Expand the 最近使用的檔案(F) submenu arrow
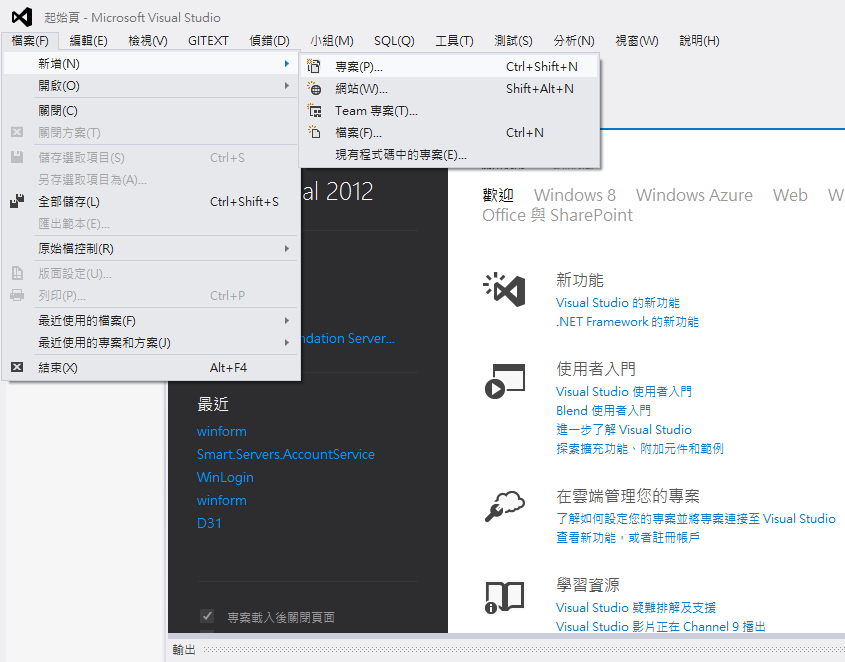Screen dimensions: 845x662 (x=287, y=321)
